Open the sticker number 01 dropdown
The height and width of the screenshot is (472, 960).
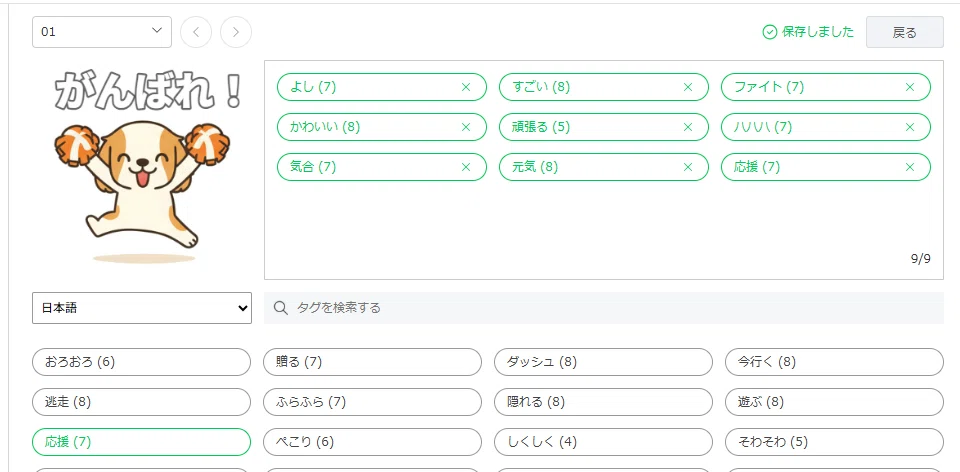(102, 32)
